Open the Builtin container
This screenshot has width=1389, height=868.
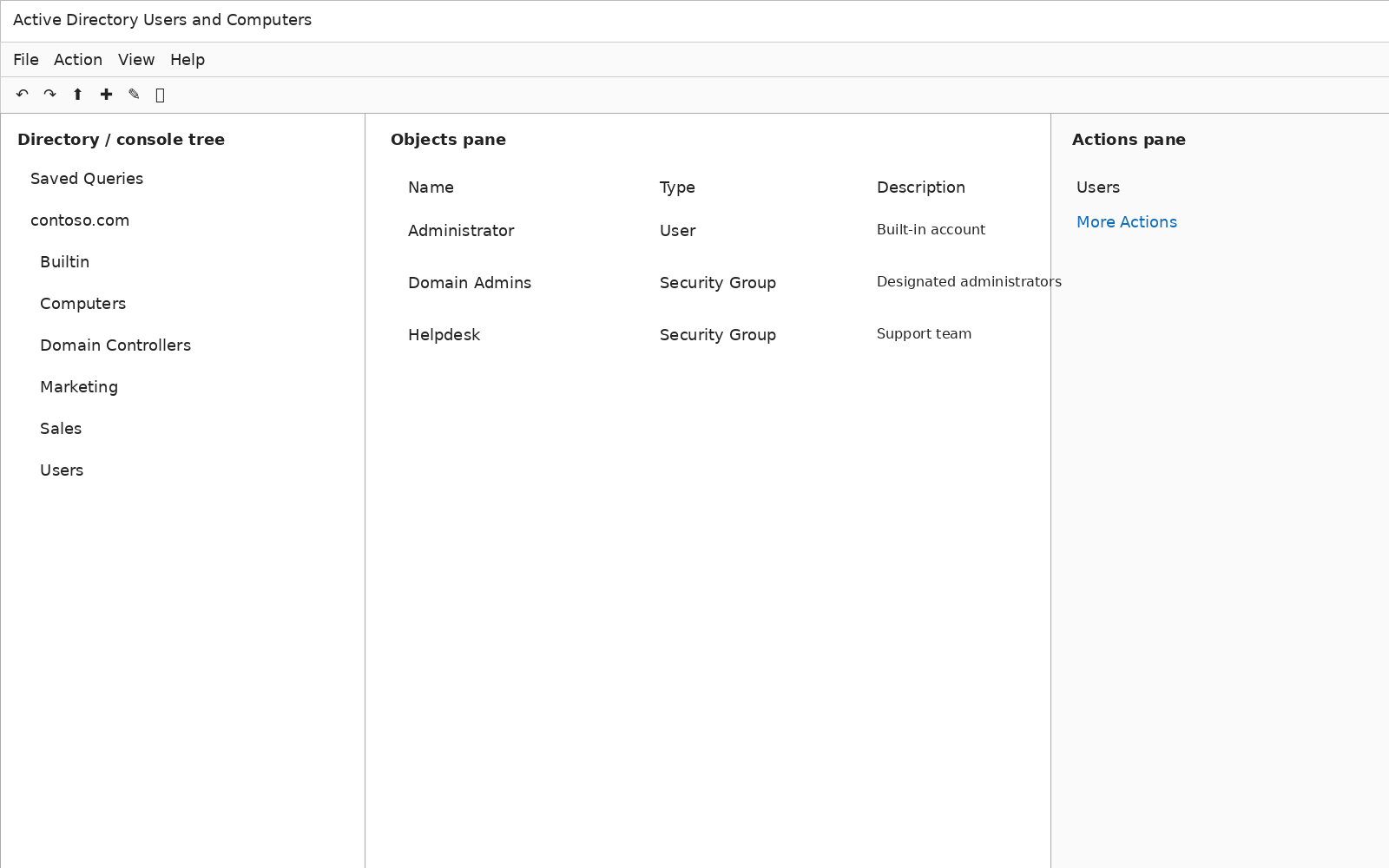point(65,262)
